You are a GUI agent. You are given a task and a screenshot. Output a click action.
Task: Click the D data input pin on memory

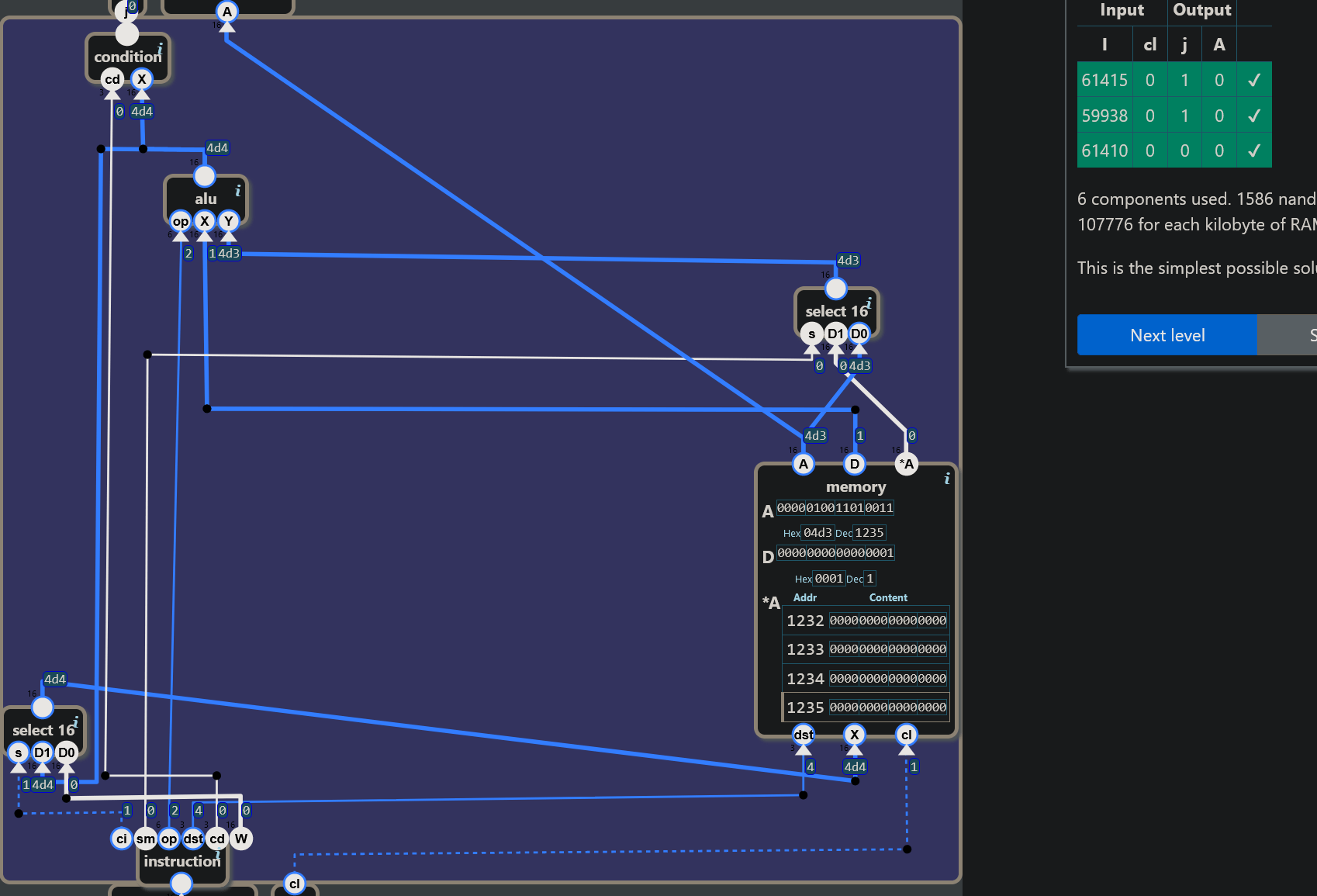(854, 463)
